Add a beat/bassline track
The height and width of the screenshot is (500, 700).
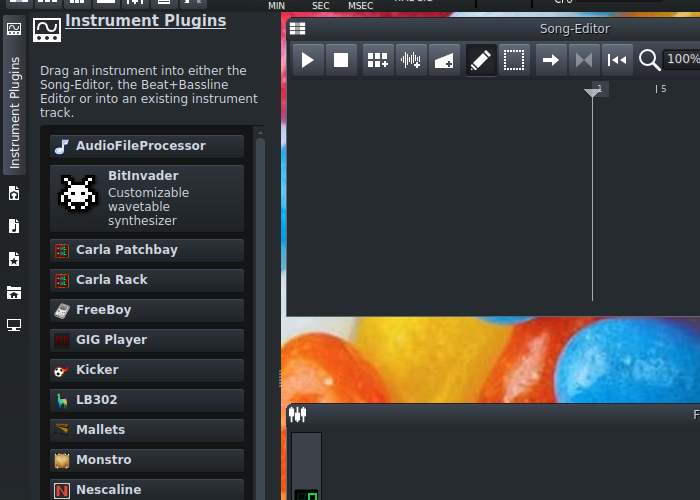pos(378,60)
